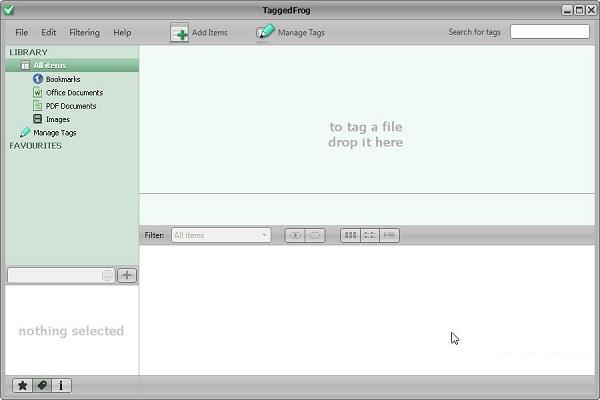This screenshot has width=600, height=400.
Task: Click Manage Tags toolbar label
Action: click(302, 33)
